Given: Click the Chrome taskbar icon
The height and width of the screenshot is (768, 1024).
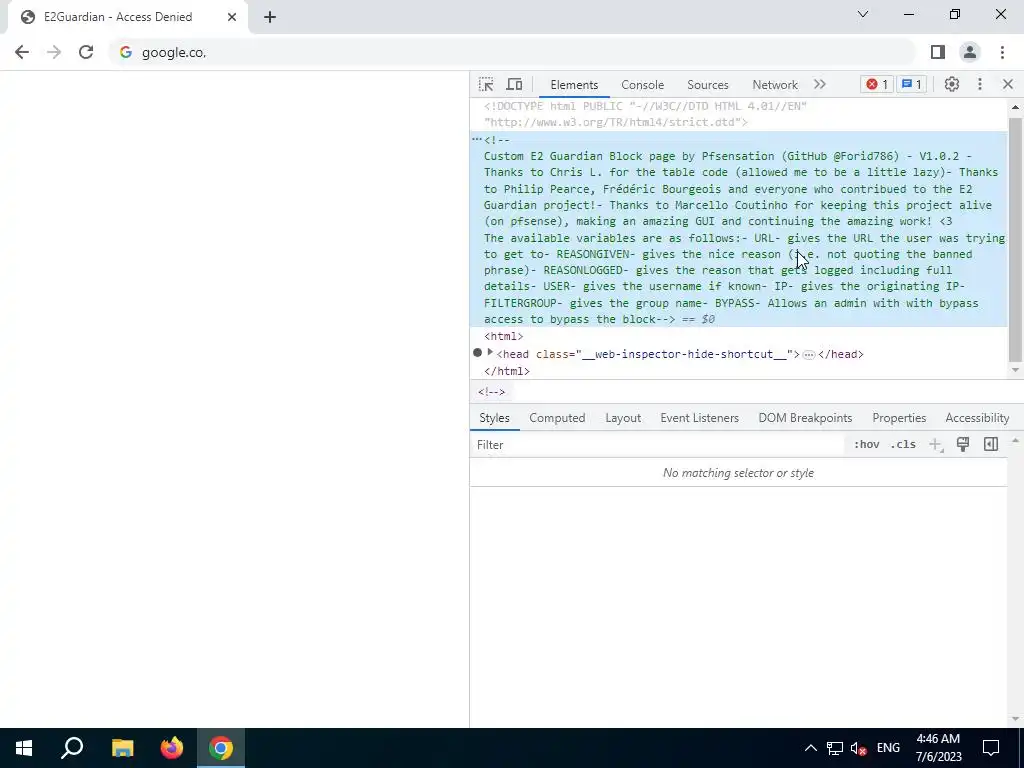Looking at the screenshot, I should [x=221, y=748].
